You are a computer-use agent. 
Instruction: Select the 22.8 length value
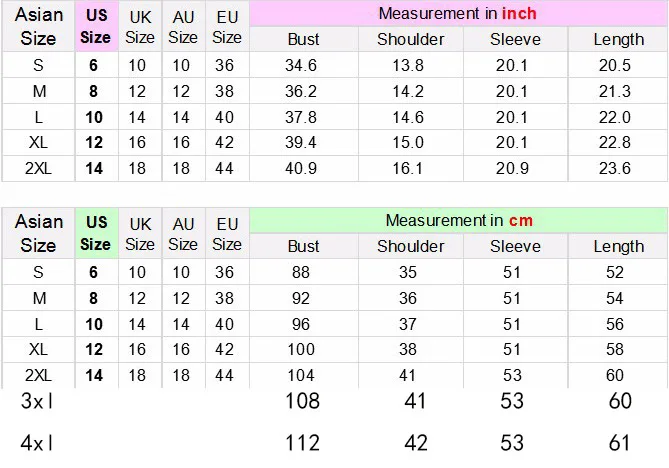[x=619, y=141]
